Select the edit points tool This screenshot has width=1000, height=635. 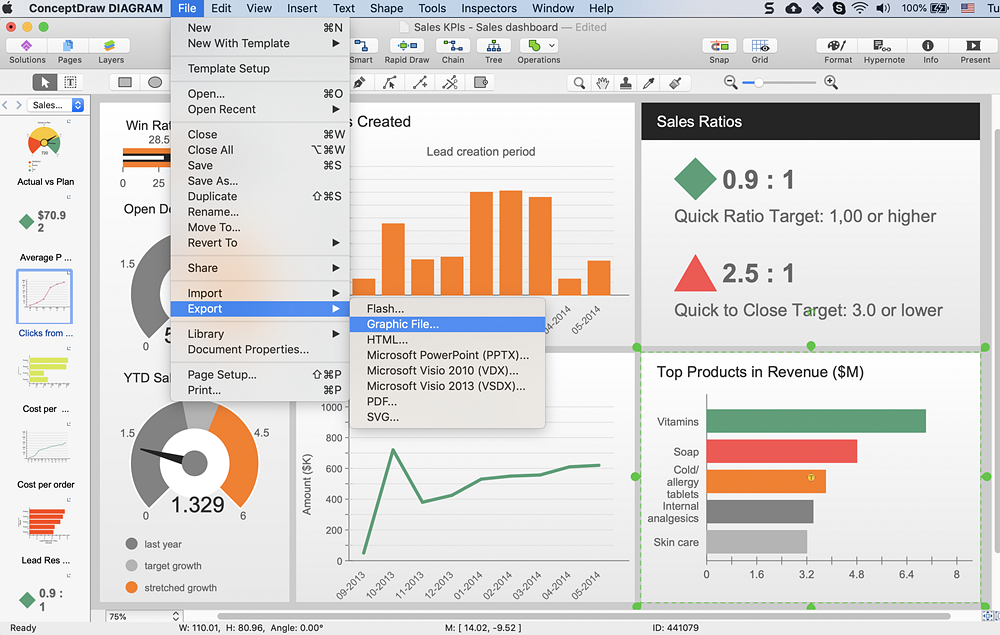390,82
